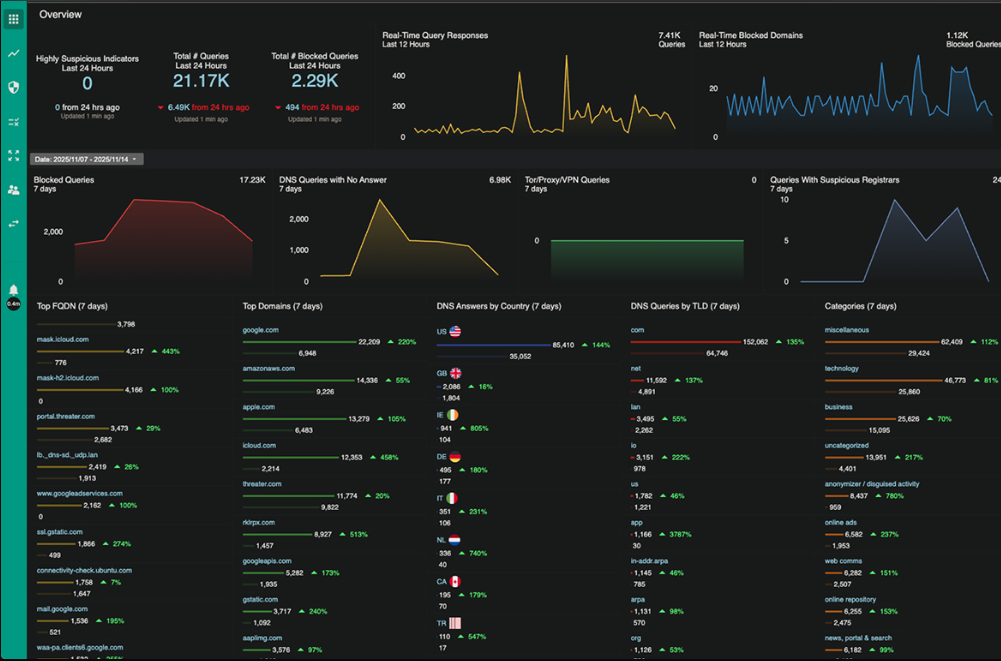Select amazonaws.com in Top Domains

click(269, 368)
